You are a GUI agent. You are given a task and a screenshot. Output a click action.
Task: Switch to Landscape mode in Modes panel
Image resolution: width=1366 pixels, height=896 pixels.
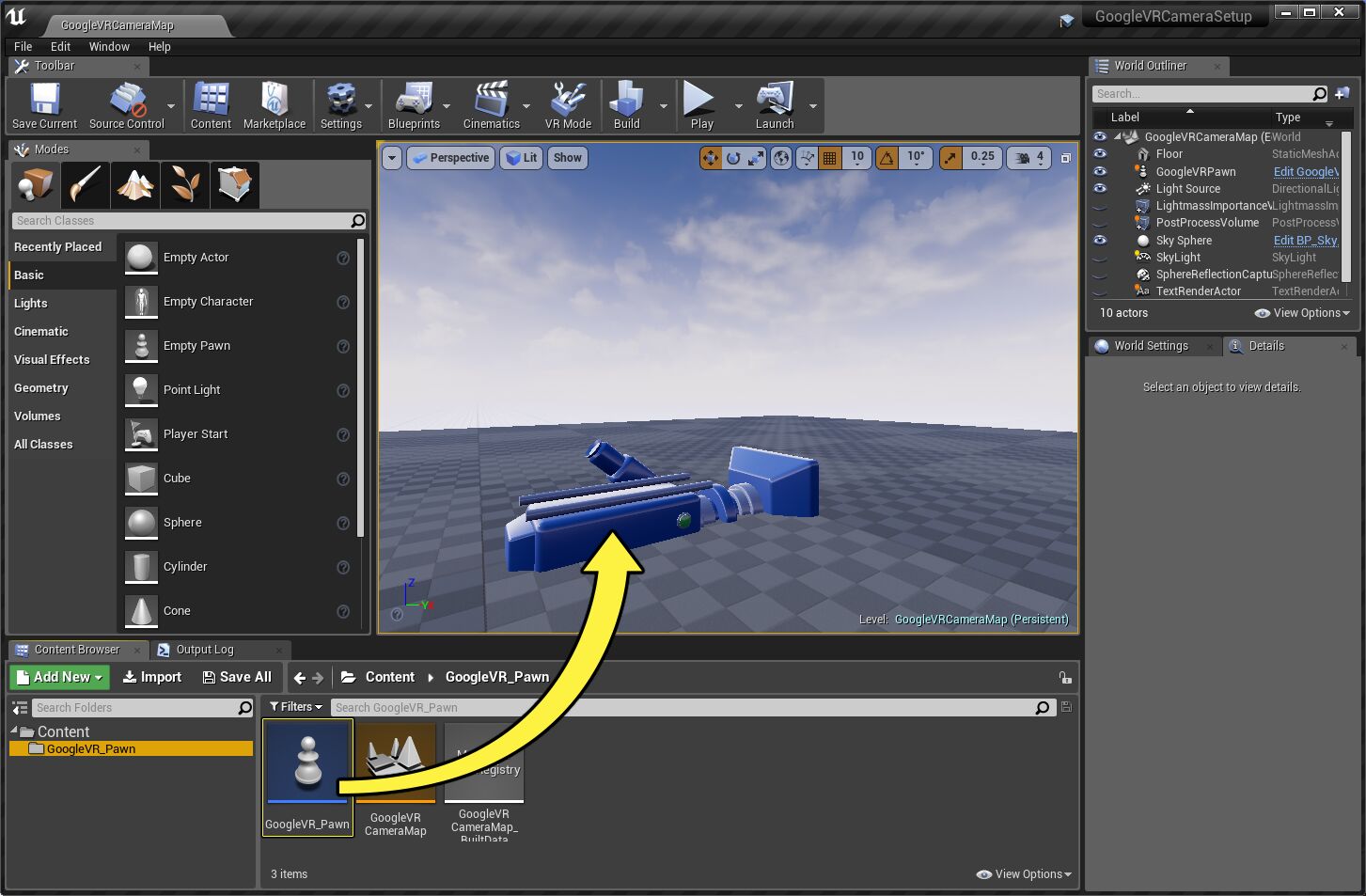[134, 184]
